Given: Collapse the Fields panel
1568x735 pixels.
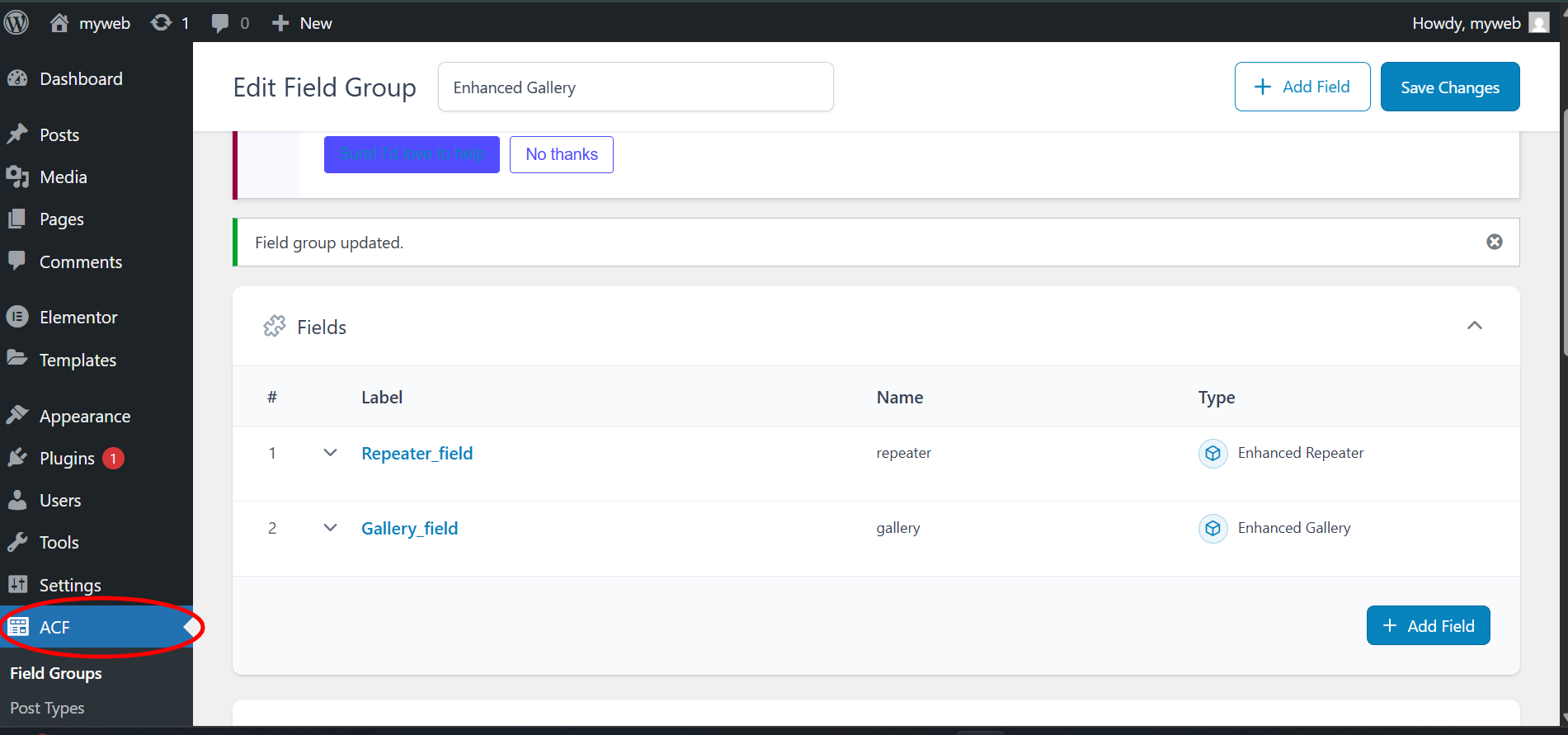Looking at the screenshot, I should [x=1475, y=326].
